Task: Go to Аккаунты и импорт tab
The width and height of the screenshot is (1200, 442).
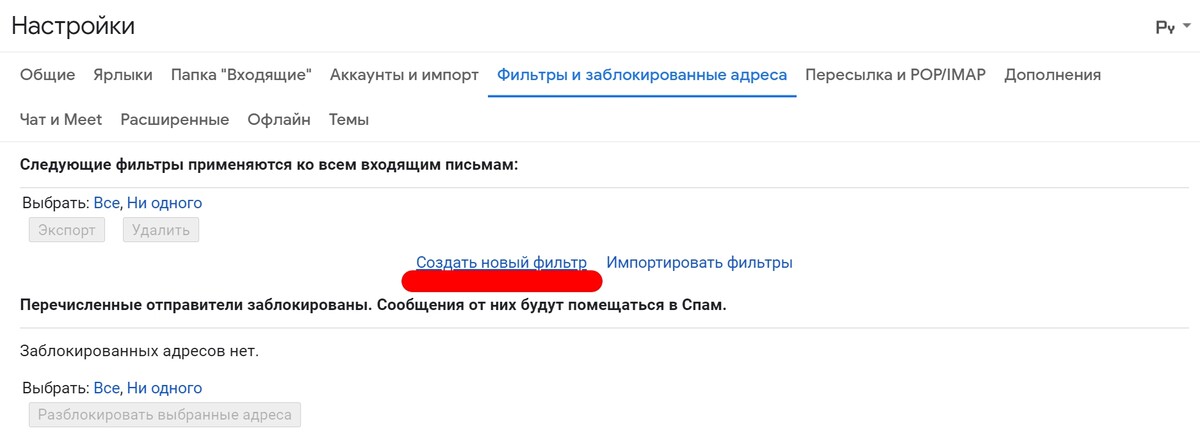Action: coord(404,75)
